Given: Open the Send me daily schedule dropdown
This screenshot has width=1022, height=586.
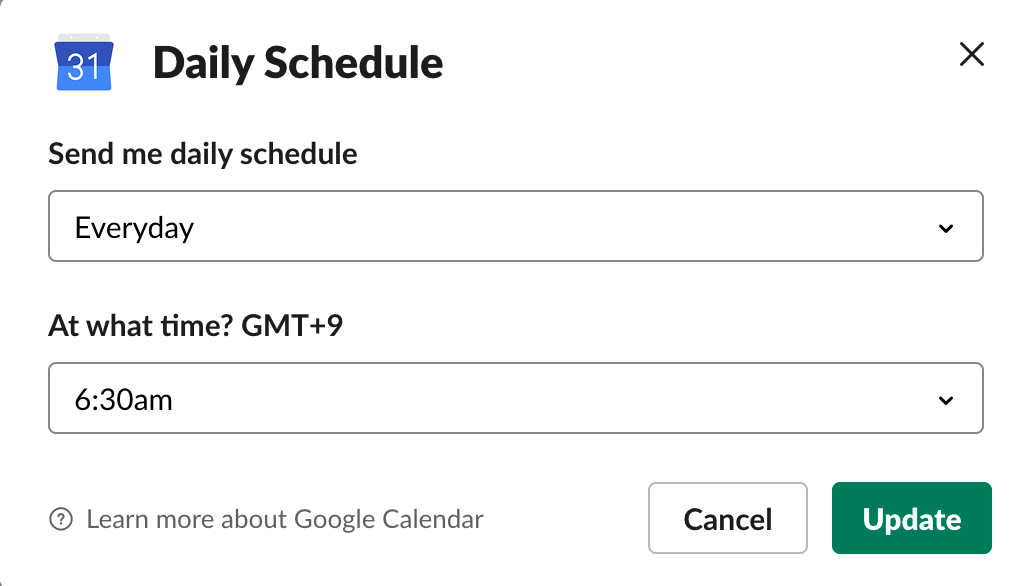Looking at the screenshot, I should (x=516, y=226).
